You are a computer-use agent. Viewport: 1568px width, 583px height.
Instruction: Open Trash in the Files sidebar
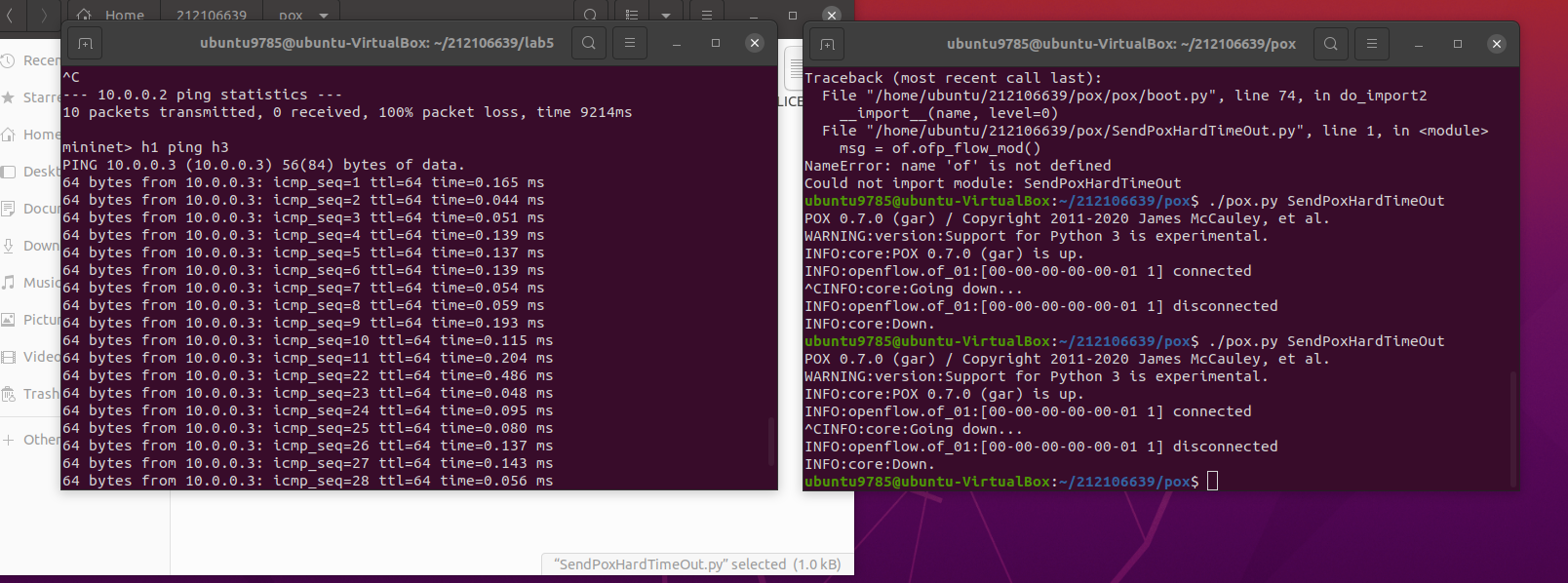pos(31,394)
